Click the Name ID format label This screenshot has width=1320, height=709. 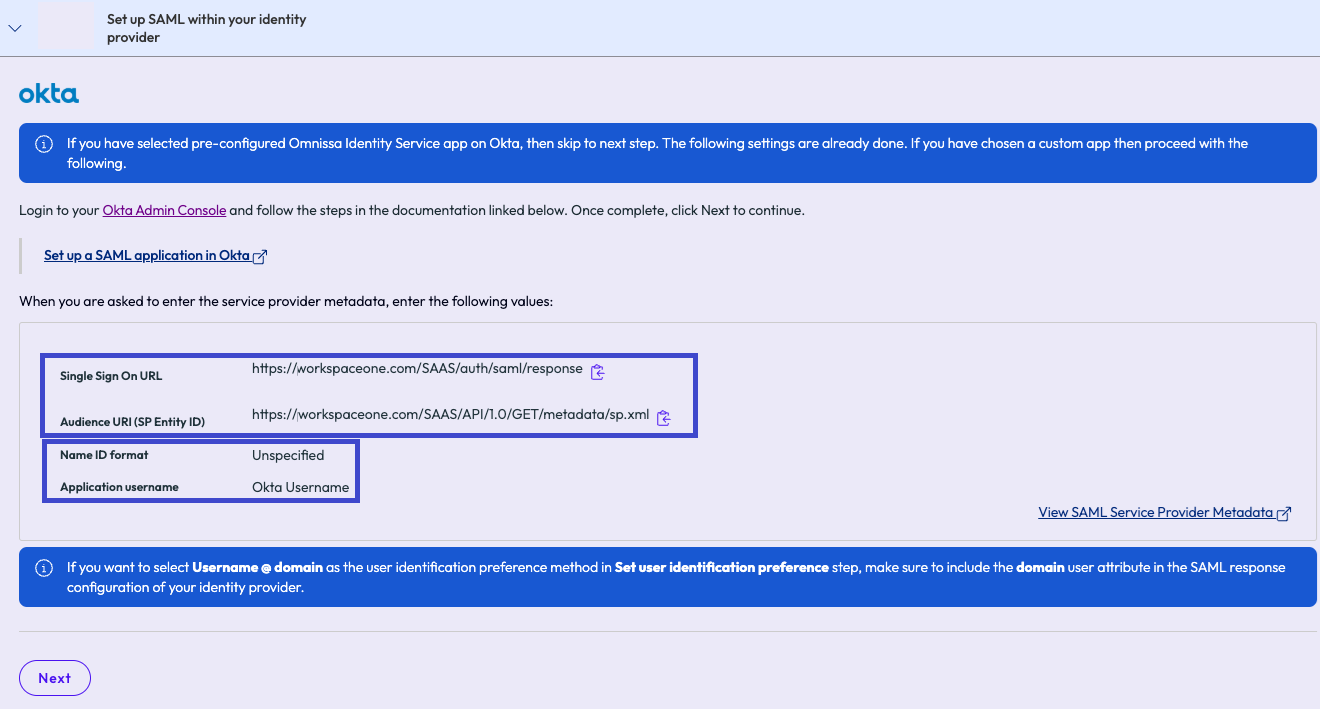(104, 455)
